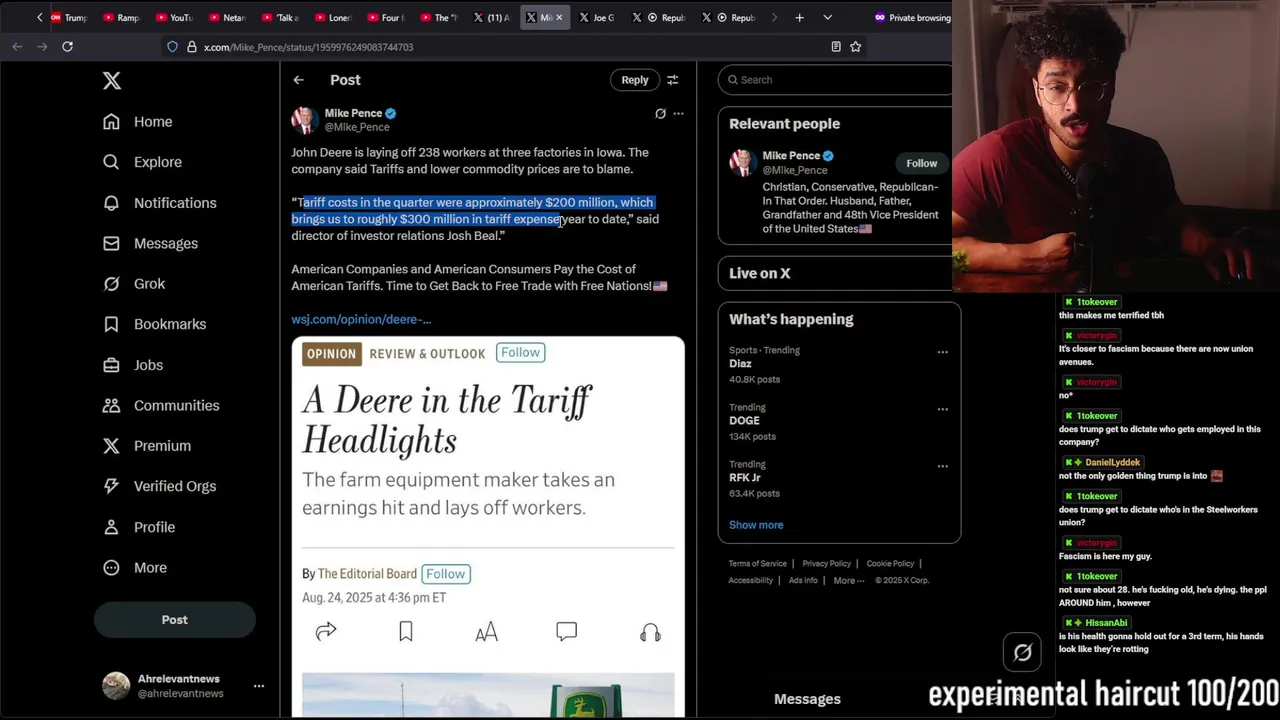This screenshot has width=1280, height=720.
Task: Click the Grok floating icon bottom right
Action: click(x=1022, y=653)
